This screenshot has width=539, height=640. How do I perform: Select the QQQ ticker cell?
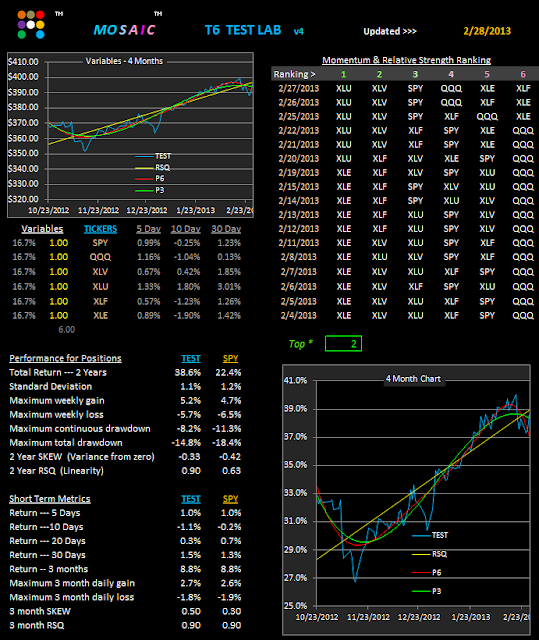100,257
